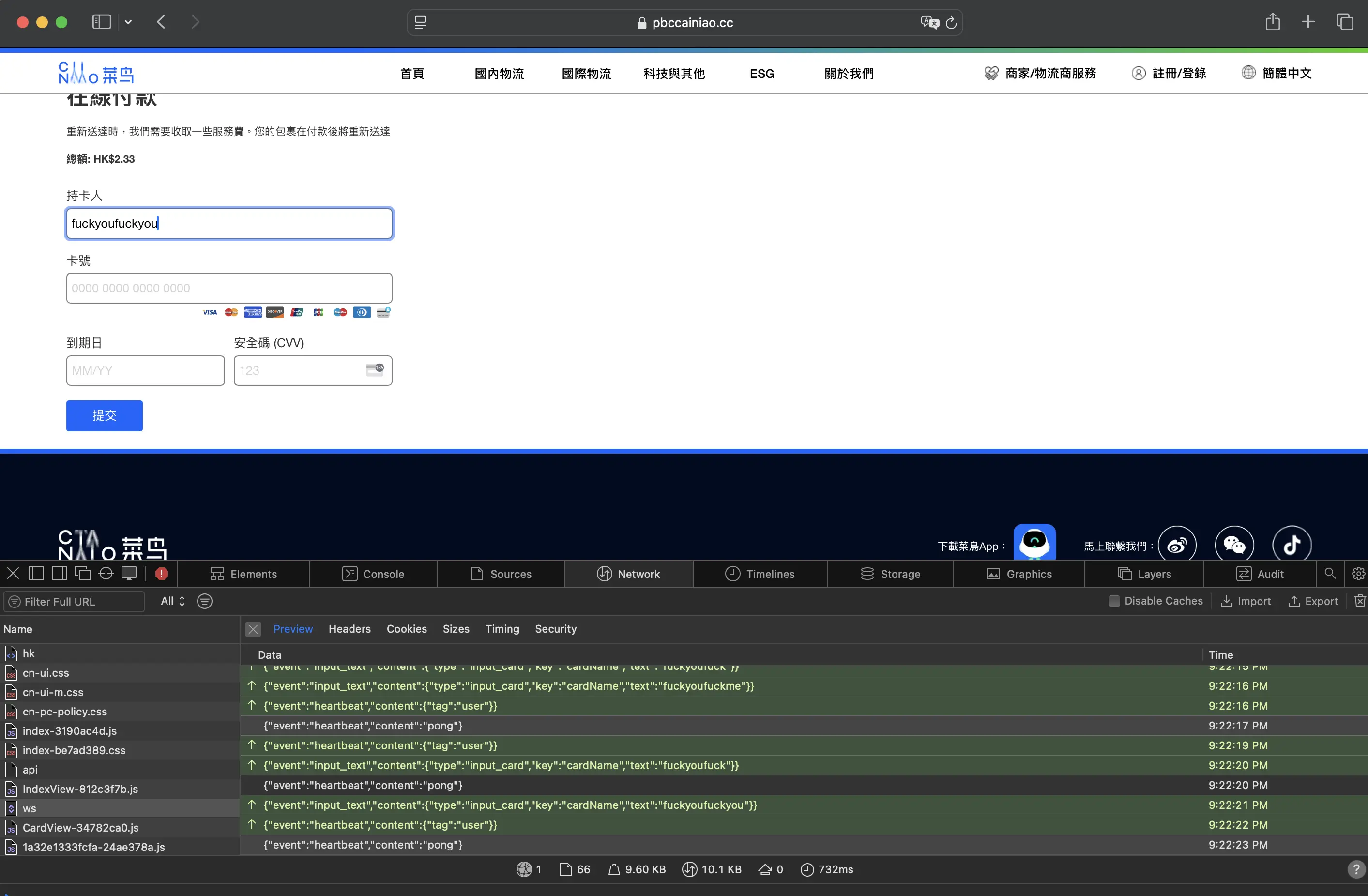Switch to the Console tab
This screenshot has height=896, width=1368.
click(373, 574)
